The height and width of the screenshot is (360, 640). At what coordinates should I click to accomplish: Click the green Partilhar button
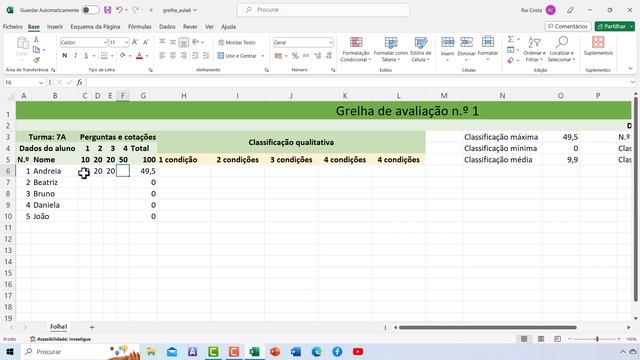pos(614,27)
